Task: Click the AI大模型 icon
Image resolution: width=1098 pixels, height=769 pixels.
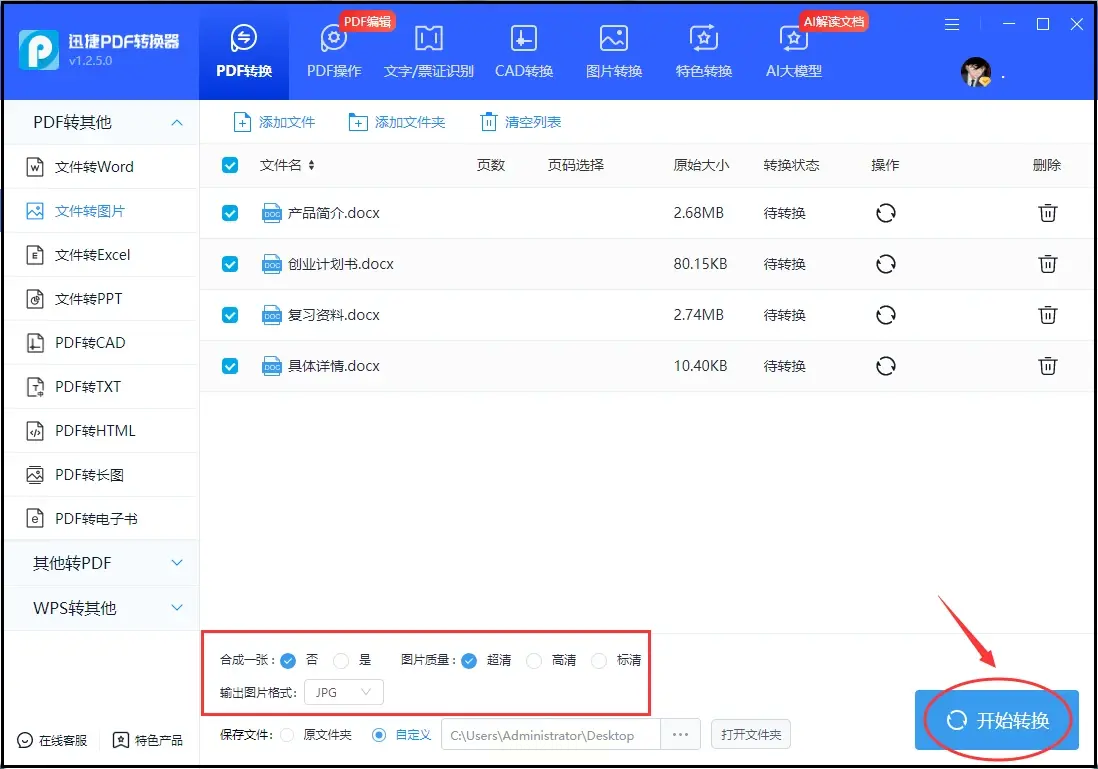Action: pyautogui.click(x=793, y=40)
